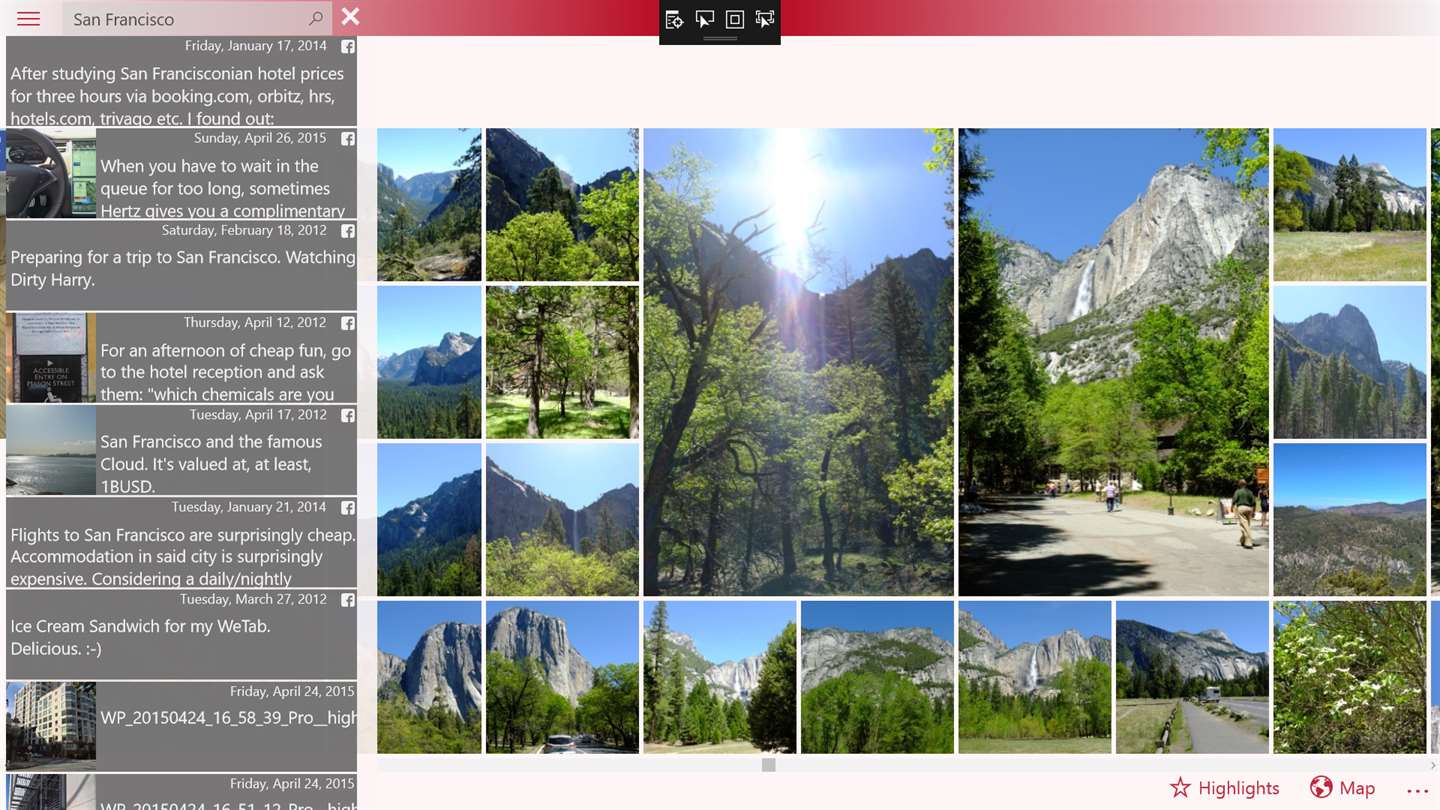Open the grassy meadow with pines photo
Viewport: 1440px width, 810px height.
(1350, 204)
